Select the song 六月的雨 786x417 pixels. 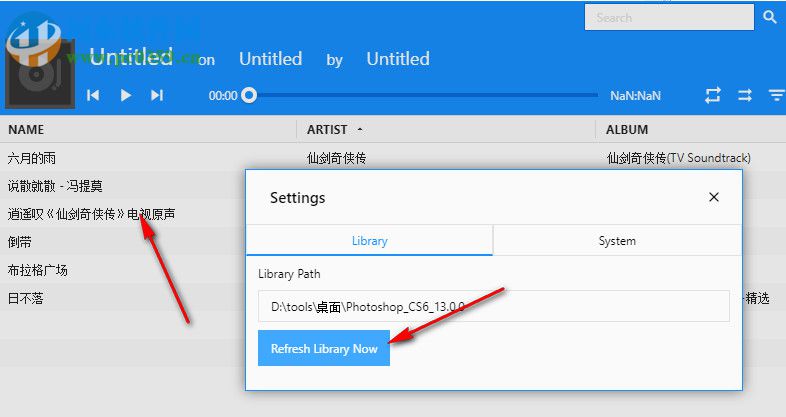point(32,158)
